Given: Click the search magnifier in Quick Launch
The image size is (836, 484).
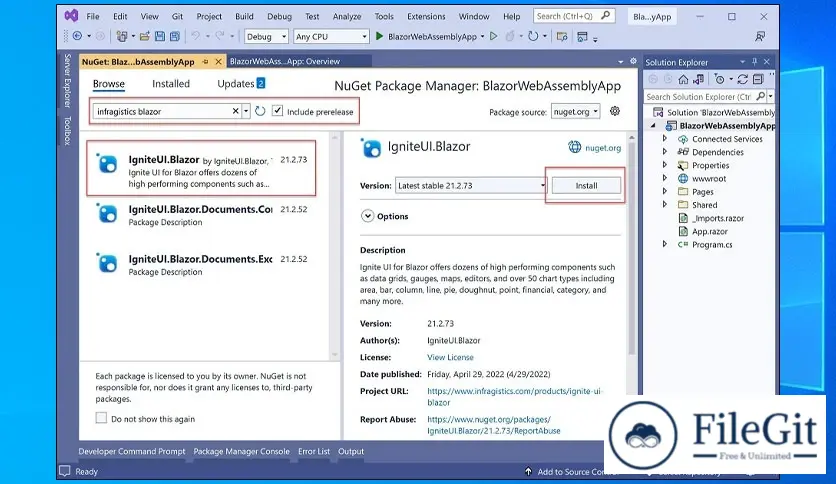Looking at the screenshot, I should coord(606,16).
